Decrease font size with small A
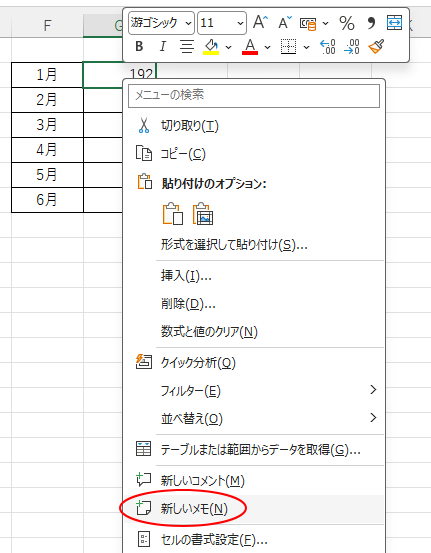 point(285,23)
